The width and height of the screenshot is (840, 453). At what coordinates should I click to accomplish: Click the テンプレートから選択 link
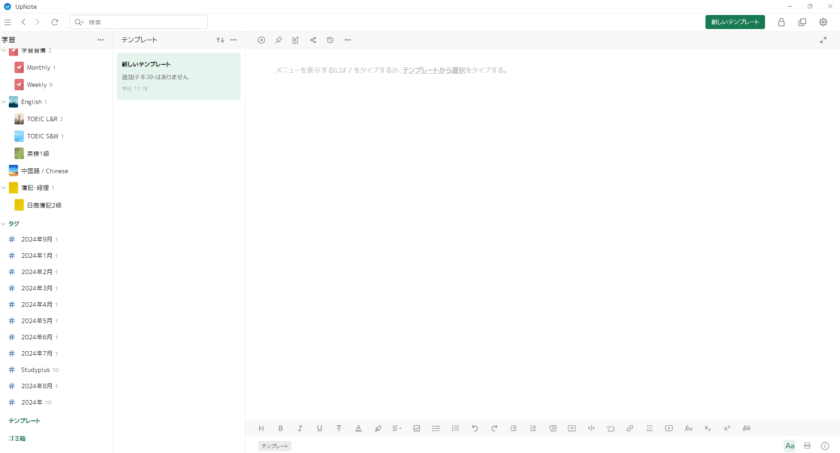[x=433, y=70]
